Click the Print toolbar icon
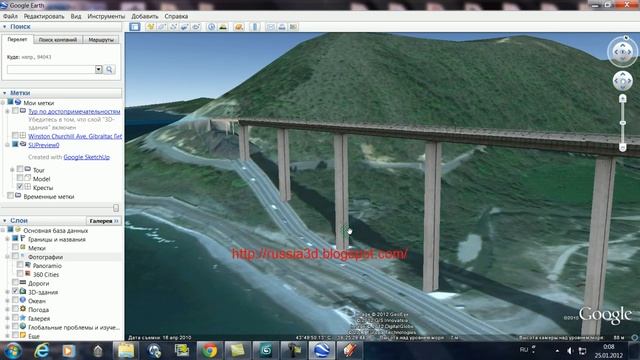Screen dimensions: 640x360 (x=282, y=27)
